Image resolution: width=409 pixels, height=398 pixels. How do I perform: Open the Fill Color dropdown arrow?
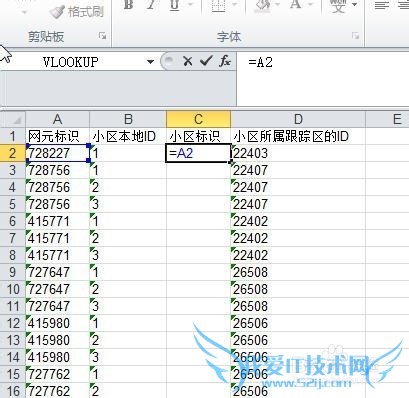point(277,5)
